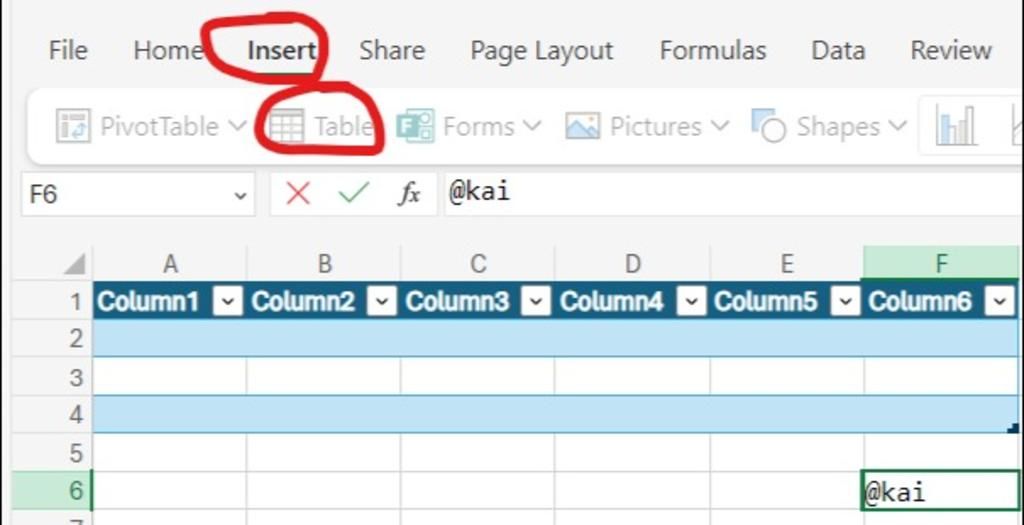Cancel formula entry with red X

[x=298, y=193]
